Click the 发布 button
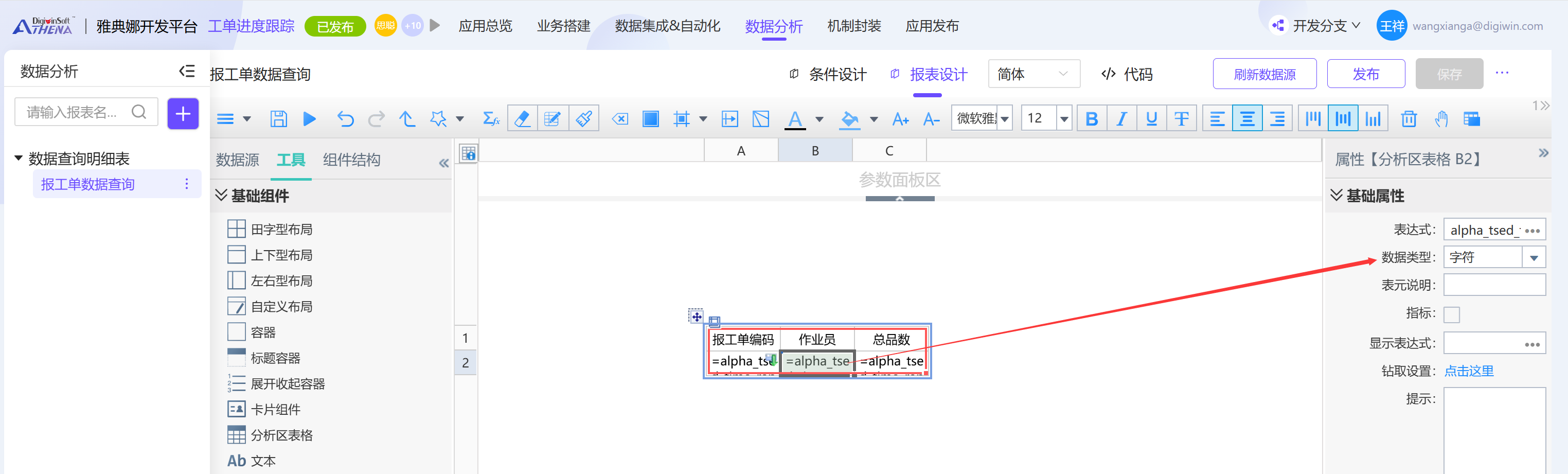 (1365, 74)
